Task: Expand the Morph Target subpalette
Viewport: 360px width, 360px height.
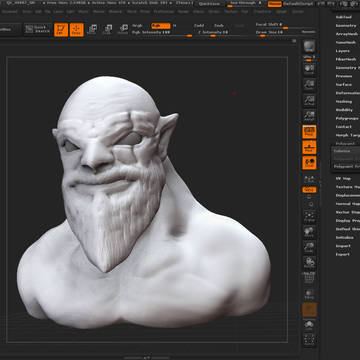Action: tap(347, 135)
